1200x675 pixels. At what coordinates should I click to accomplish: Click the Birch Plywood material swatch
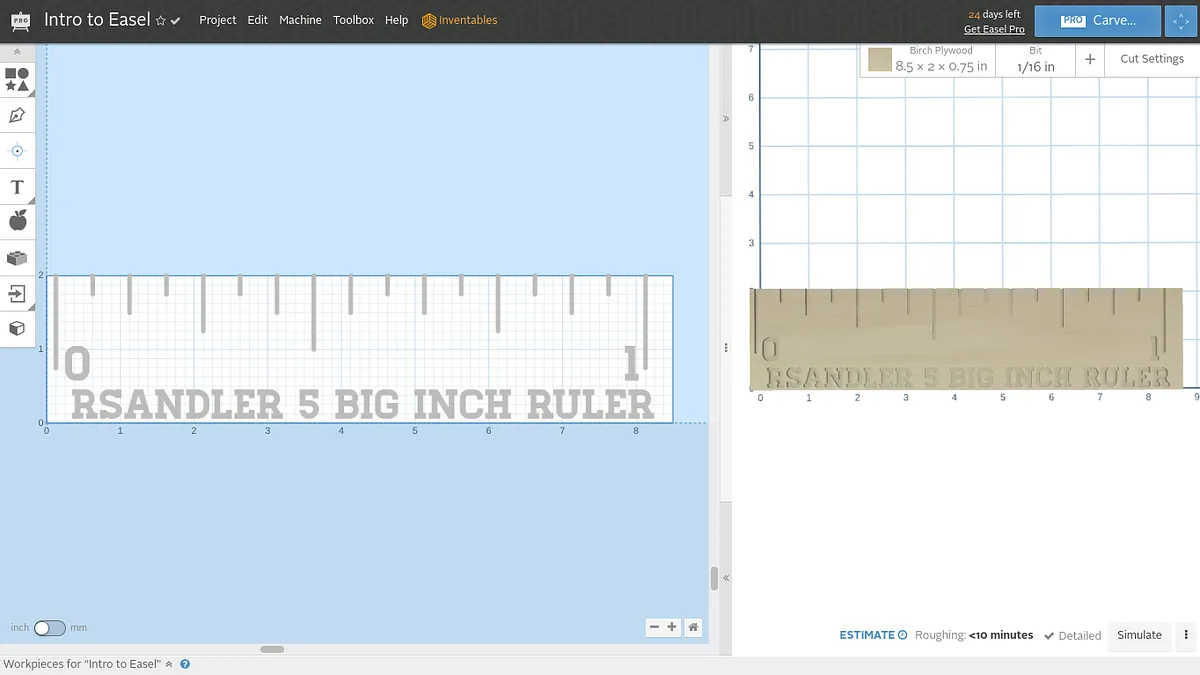(880, 60)
